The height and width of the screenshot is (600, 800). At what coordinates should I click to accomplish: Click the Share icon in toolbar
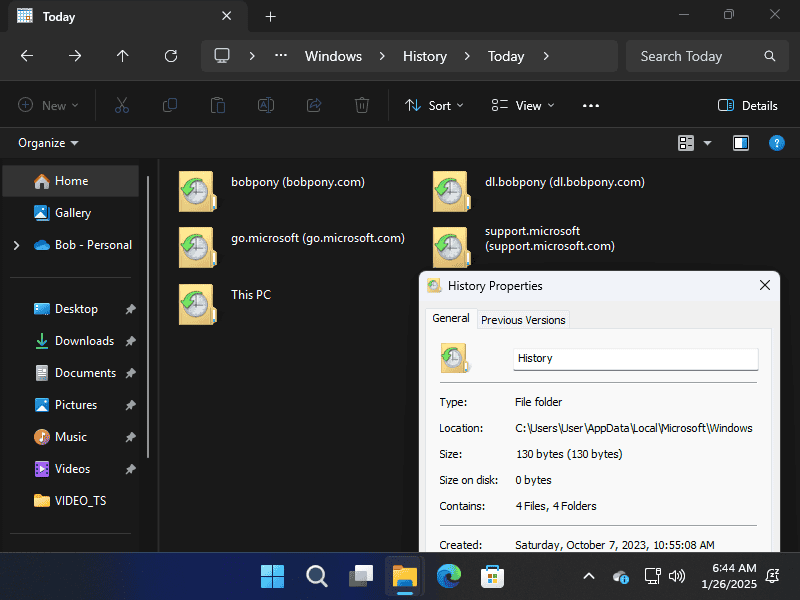coord(314,105)
